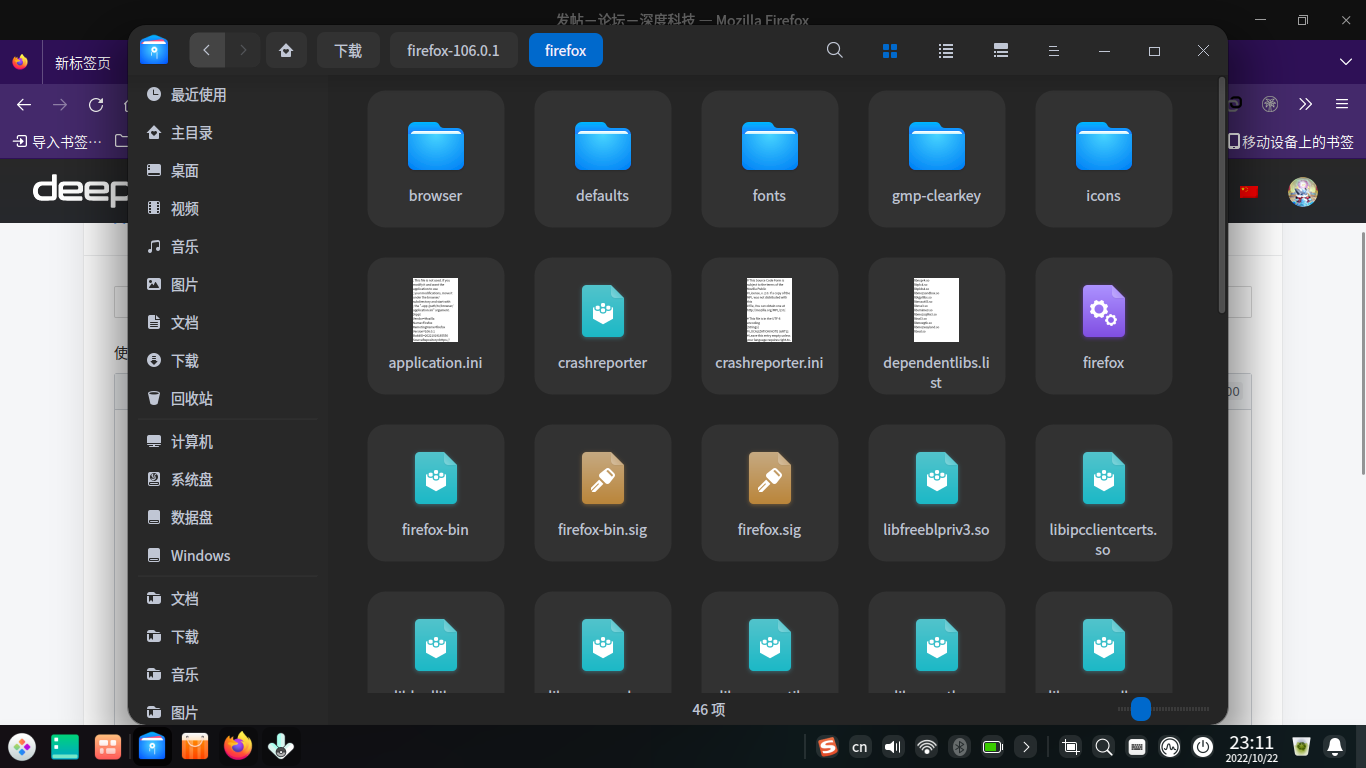Screen dimensions: 1366x768
Task: Open the file manager main menu
Action: [x=1052, y=50]
